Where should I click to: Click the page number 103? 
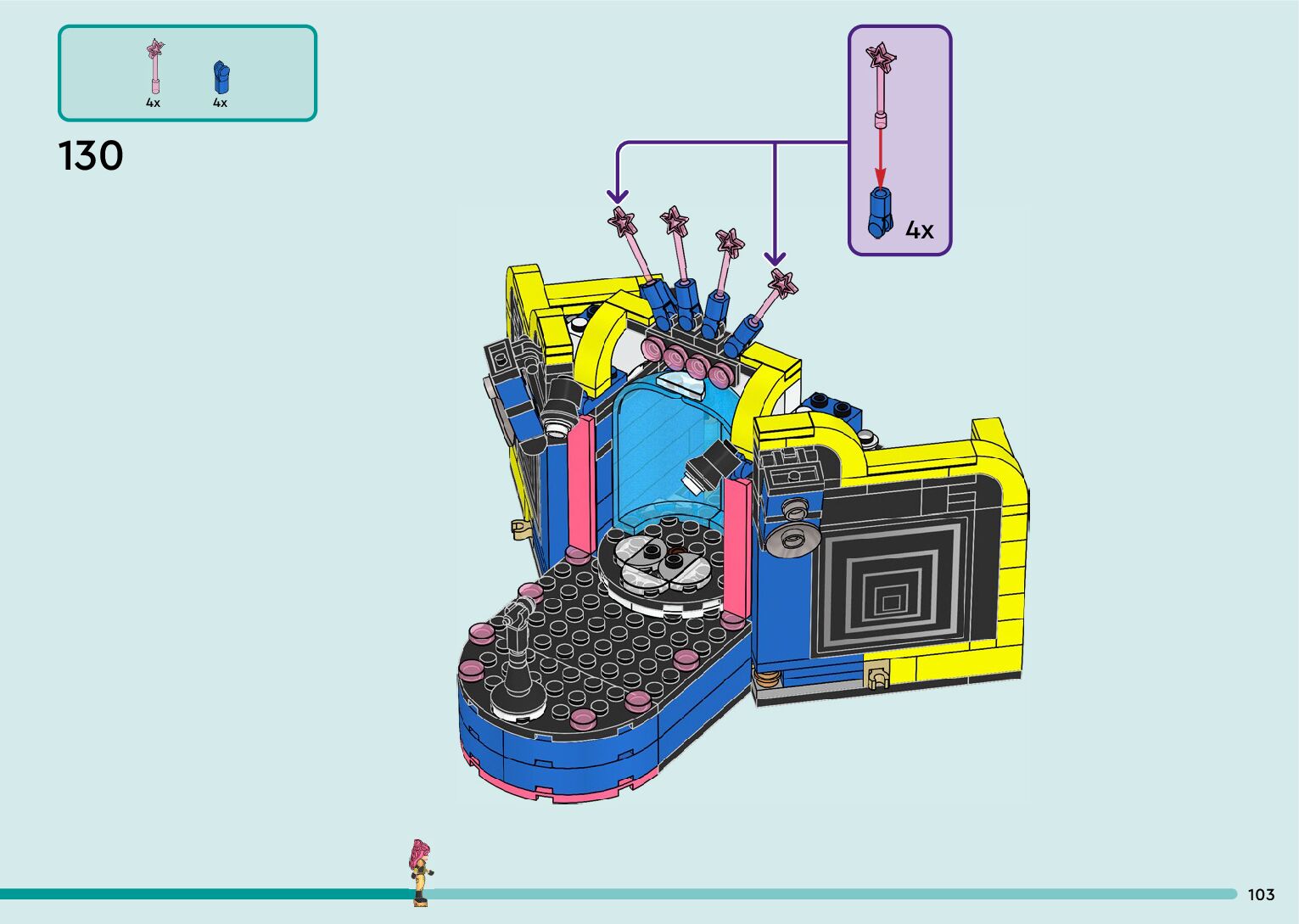[1261, 894]
